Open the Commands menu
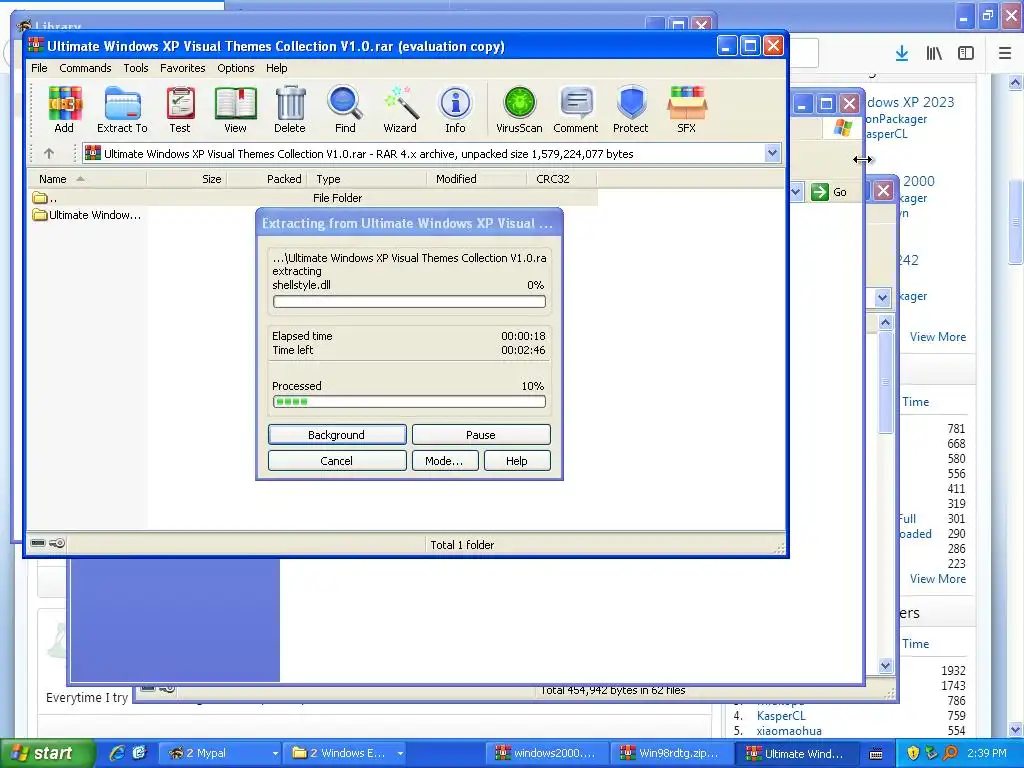1024x768 pixels. [x=85, y=68]
